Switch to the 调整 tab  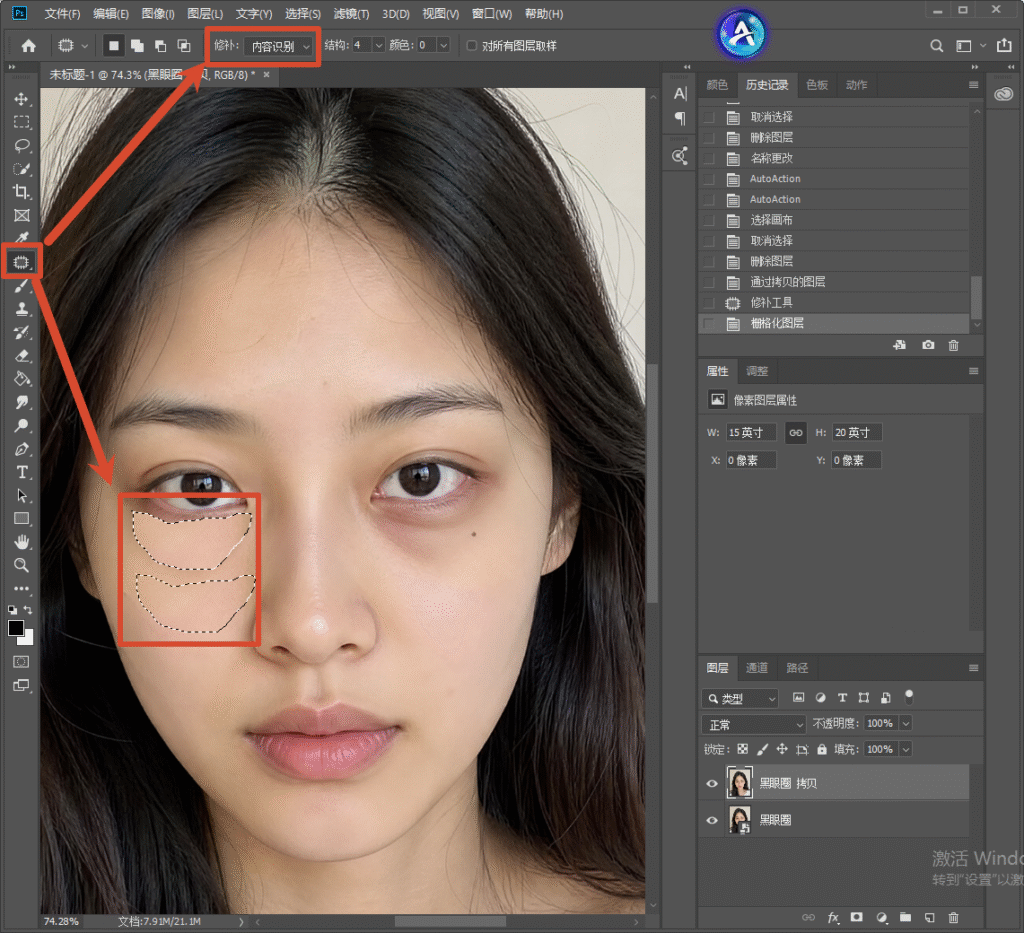(757, 371)
